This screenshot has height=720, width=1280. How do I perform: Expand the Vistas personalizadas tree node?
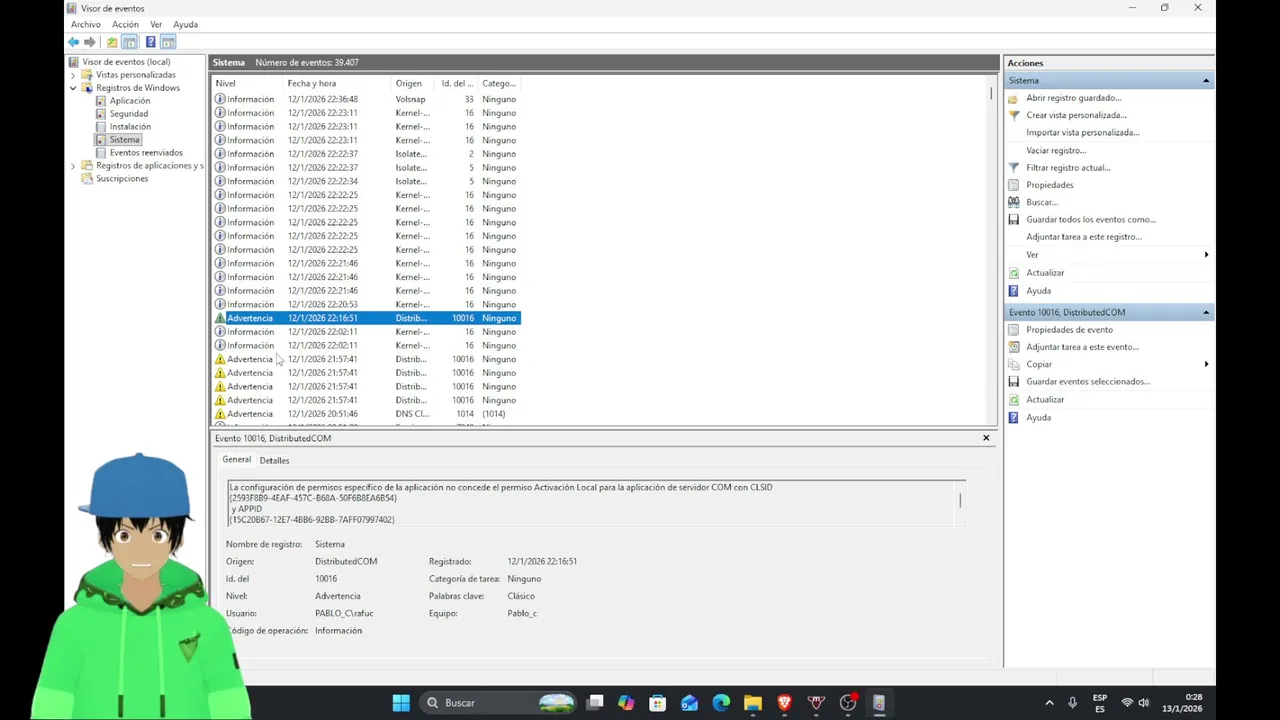pyautogui.click(x=73, y=75)
